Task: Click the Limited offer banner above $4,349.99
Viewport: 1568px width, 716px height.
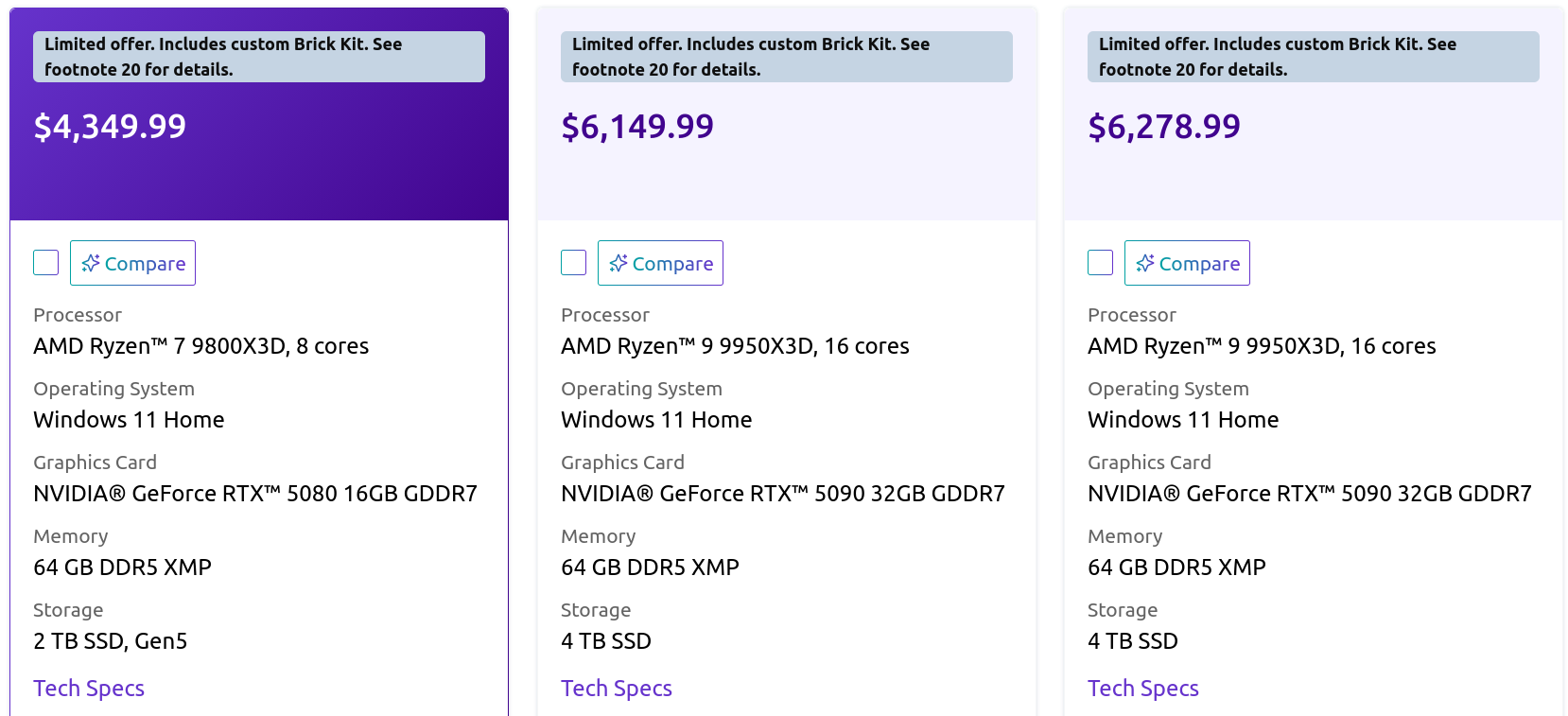Action: [258, 57]
